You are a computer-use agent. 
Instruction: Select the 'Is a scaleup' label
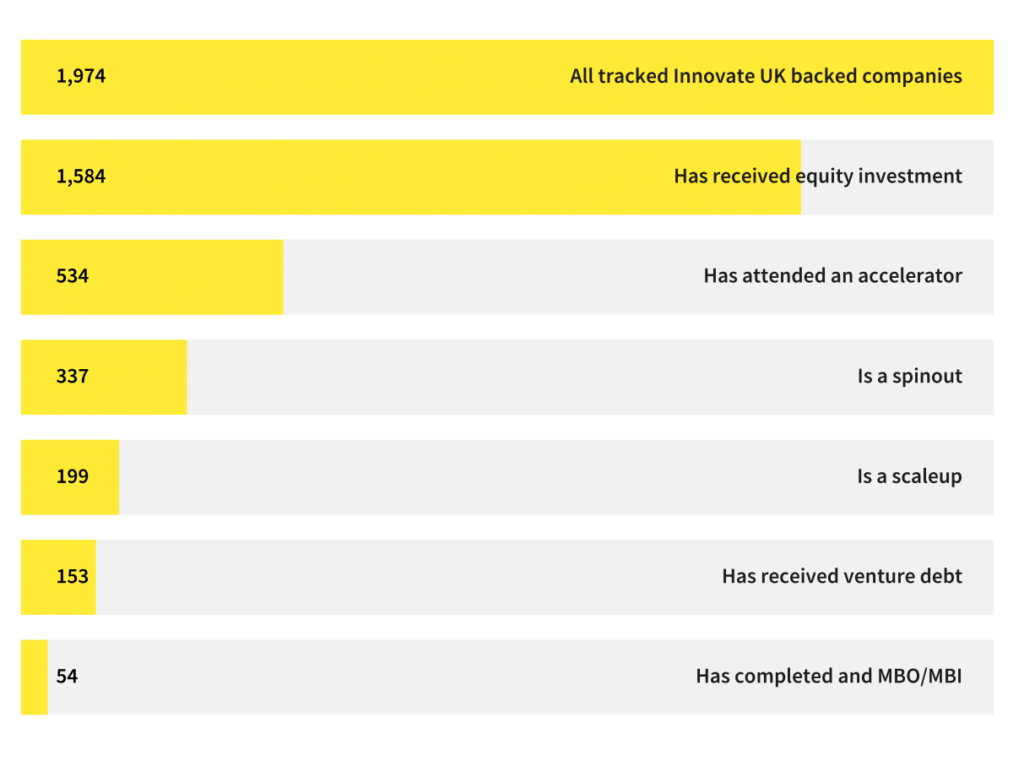click(x=909, y=476)
